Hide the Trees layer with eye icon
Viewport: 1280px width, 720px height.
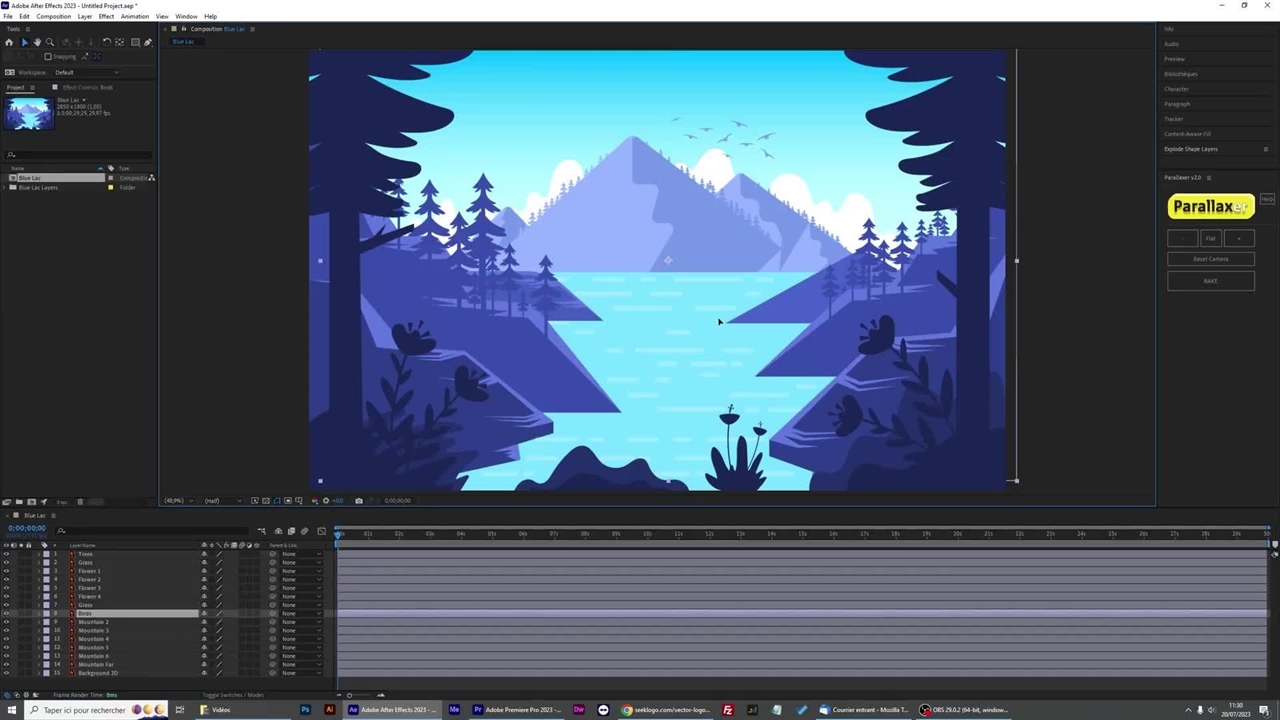(6, 554)
